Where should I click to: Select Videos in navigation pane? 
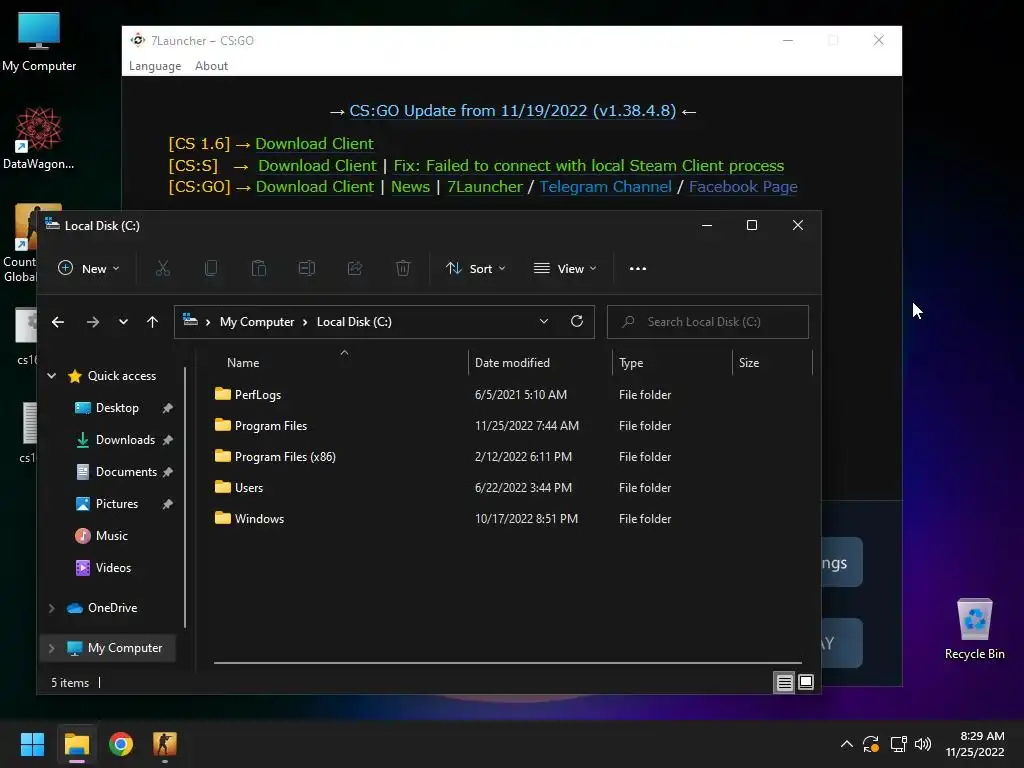[113, 568]
